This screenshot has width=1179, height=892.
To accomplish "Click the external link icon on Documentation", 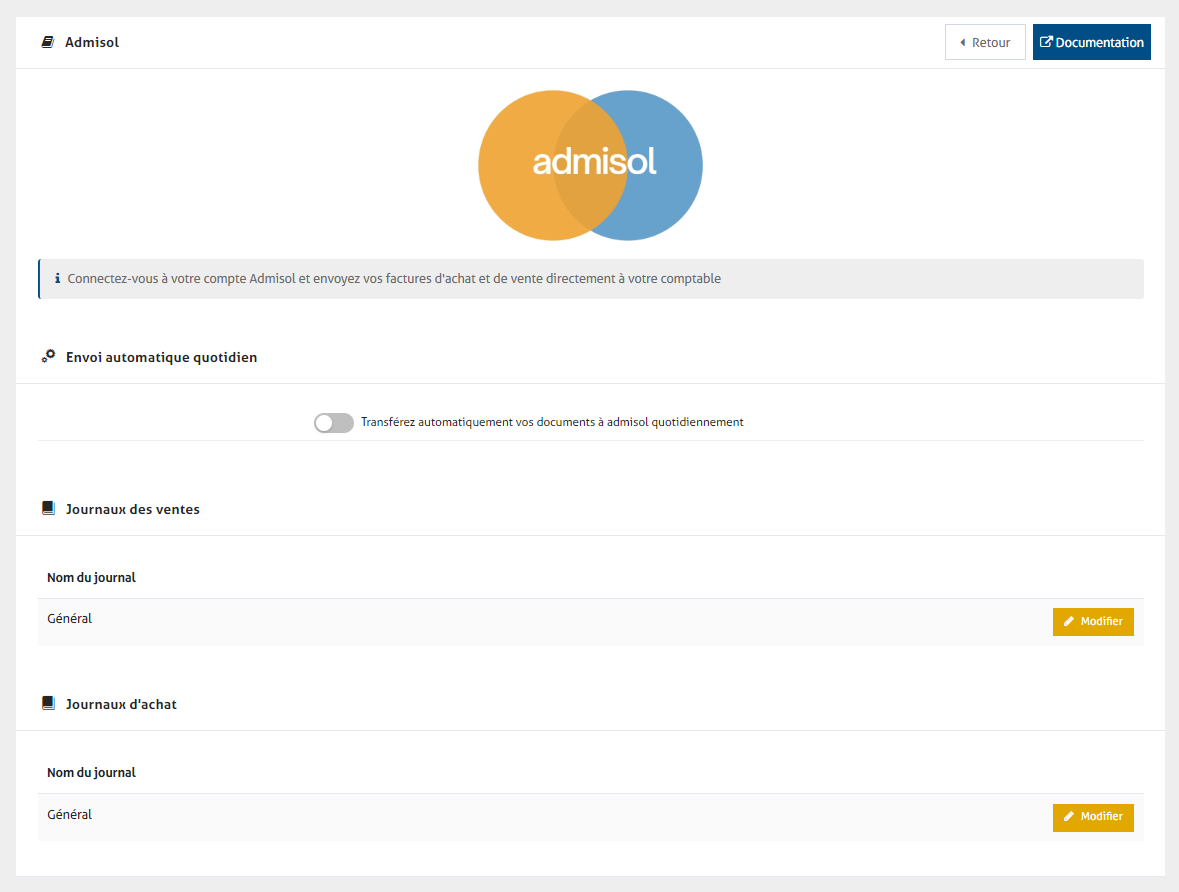I will [x=1046, y=42].
